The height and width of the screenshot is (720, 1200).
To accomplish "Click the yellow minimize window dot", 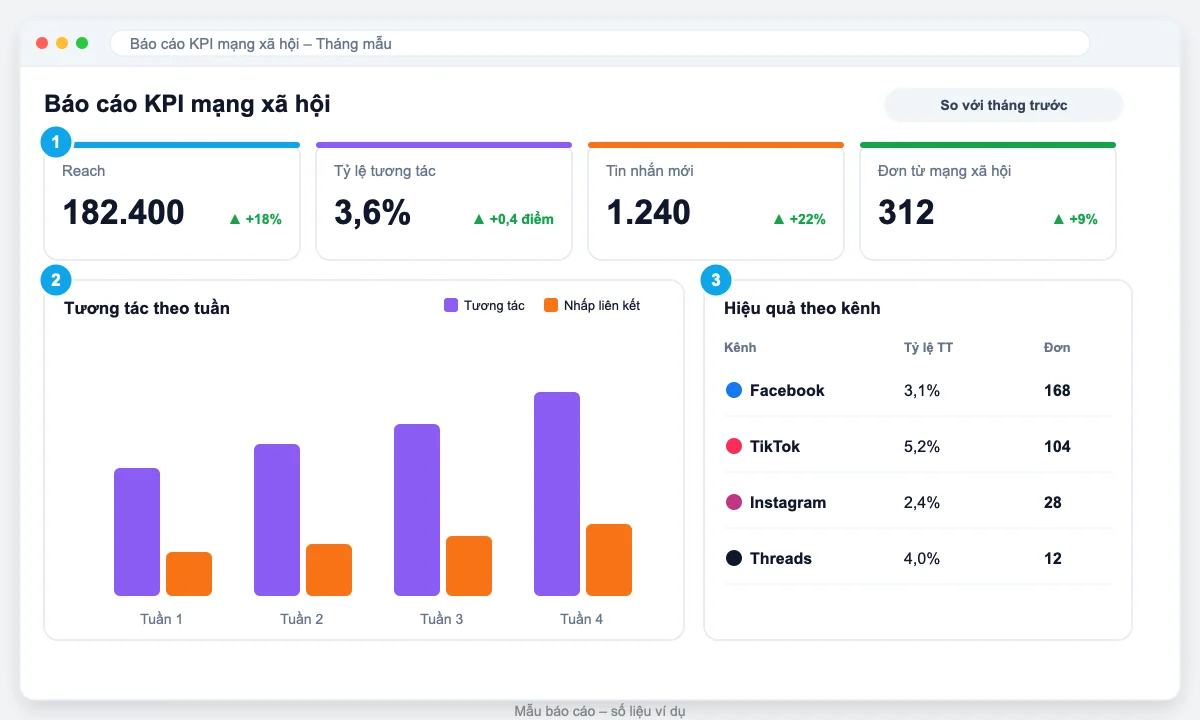I will pos(62,43).
